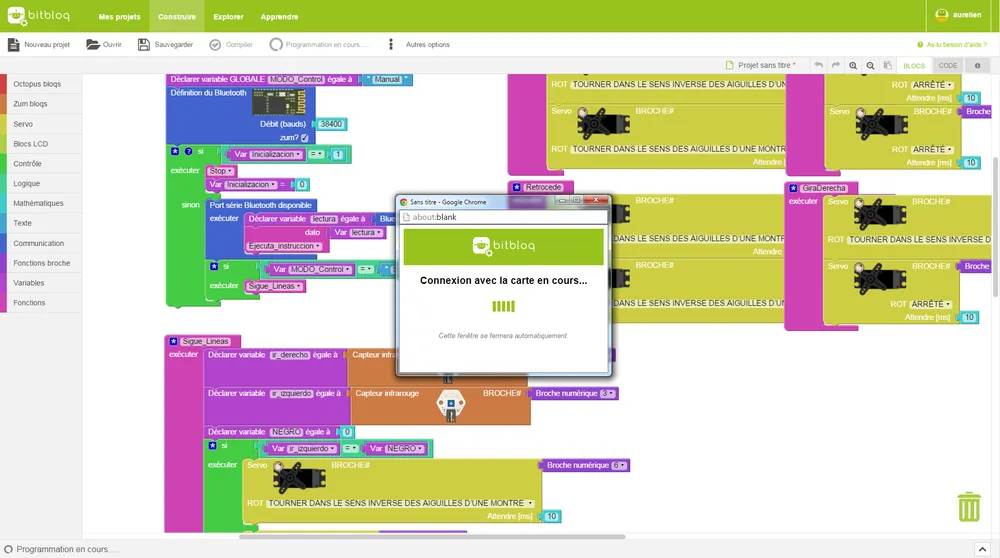1000x558 pixels.
Task: Click the star icon on the Inicializacion si block
Action: coord(175,151)
